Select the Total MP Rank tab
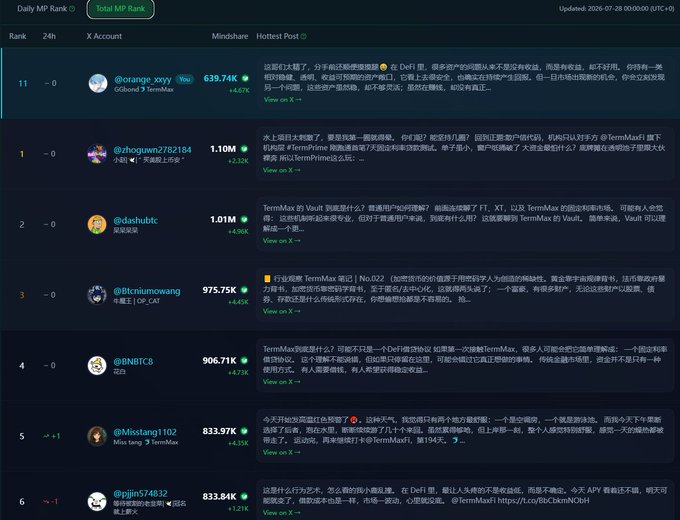The height and width of the screenshot is (520, 680). 121,9
